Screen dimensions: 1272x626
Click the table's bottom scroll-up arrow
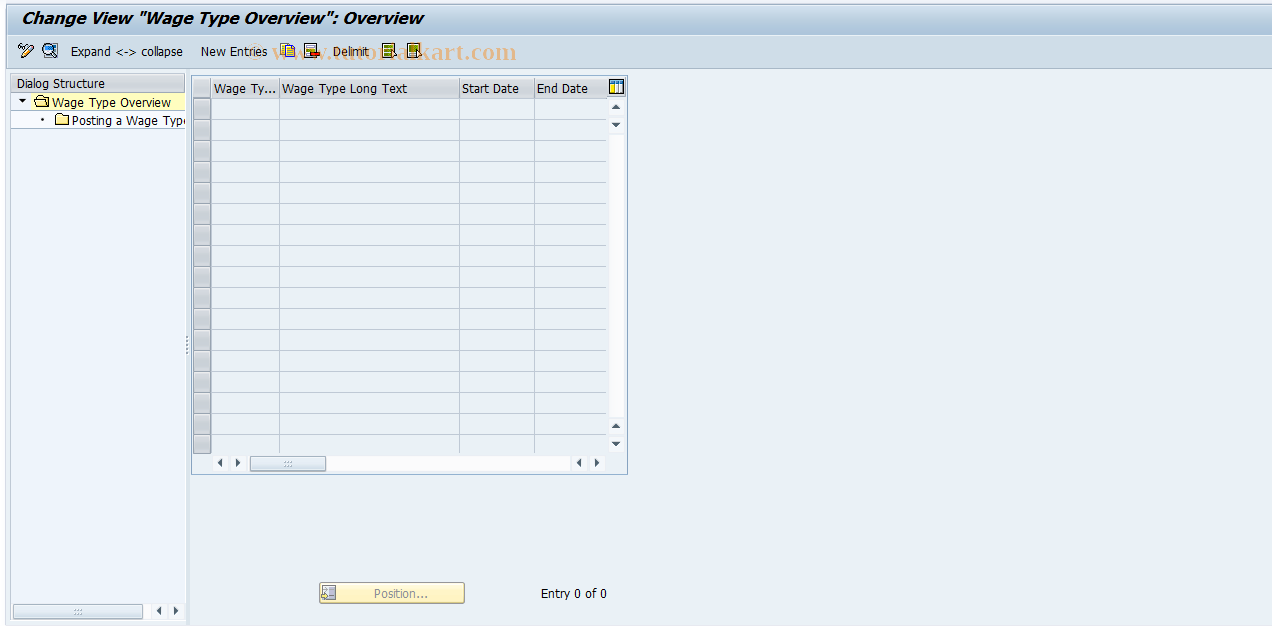pyautogui.click(x=616, y=426)
